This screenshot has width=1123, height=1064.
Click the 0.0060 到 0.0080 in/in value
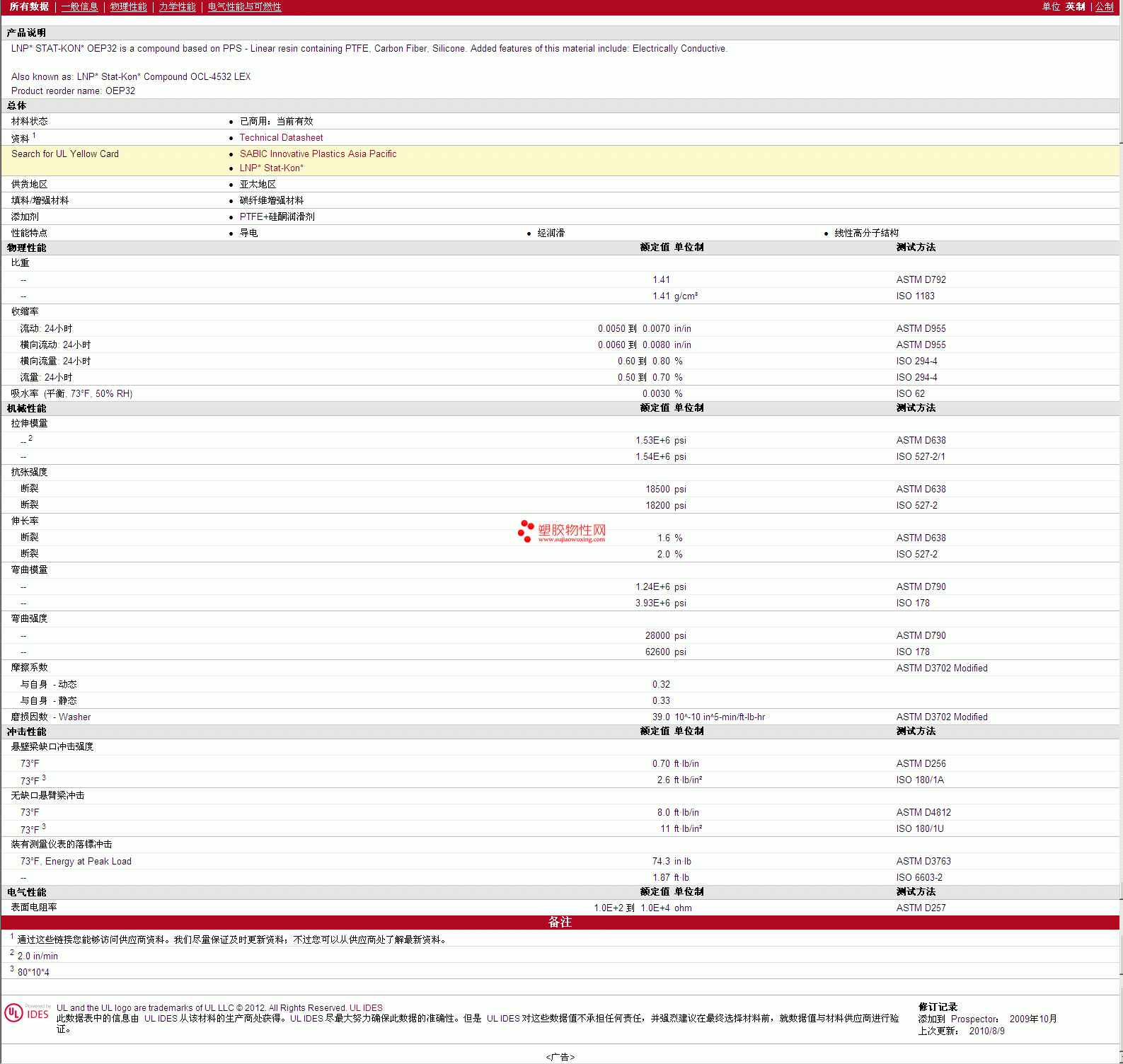pyautogui.click(x=645, y=345)
